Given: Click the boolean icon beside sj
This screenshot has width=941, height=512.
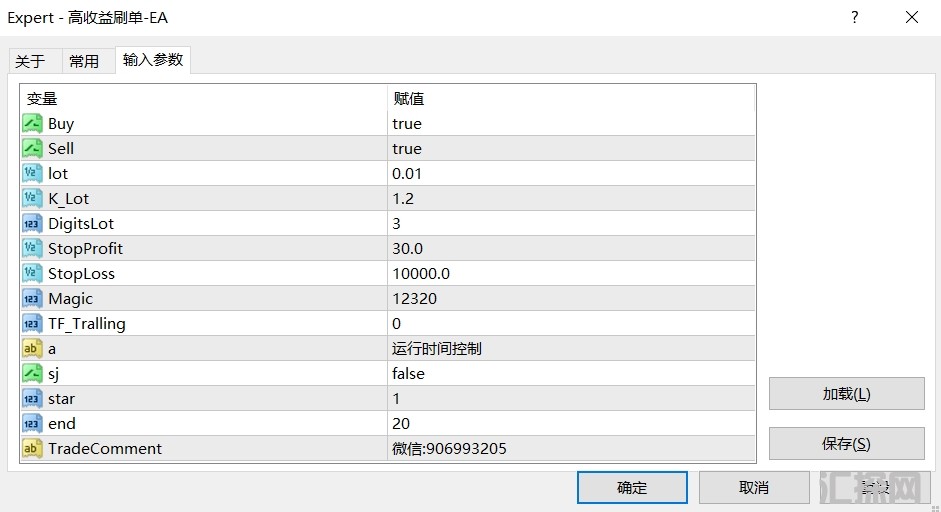Looking at the screenshot, I should click(x=32, y=374).
